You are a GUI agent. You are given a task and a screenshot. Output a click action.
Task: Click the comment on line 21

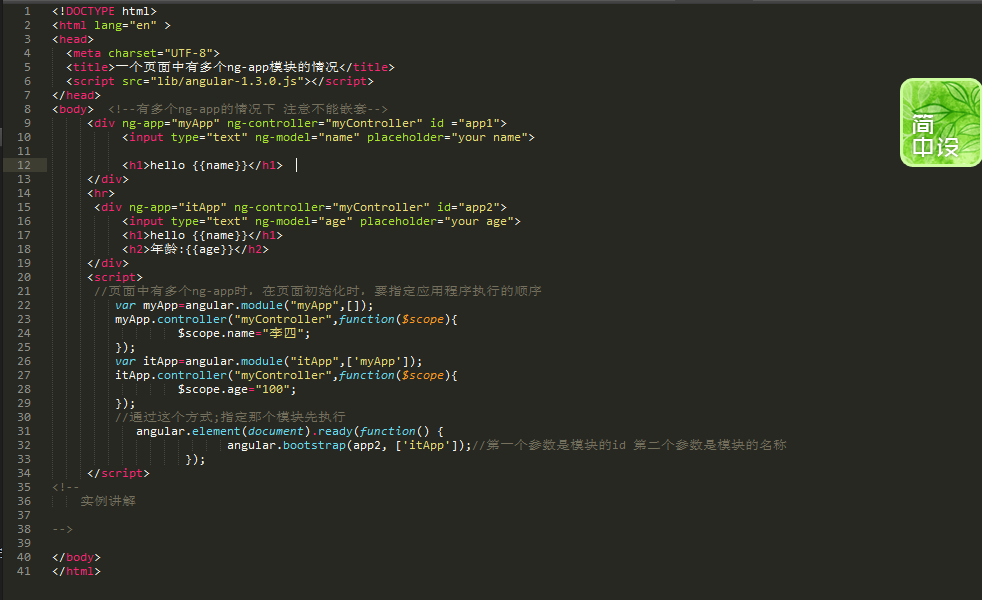[x=318, y=291]
